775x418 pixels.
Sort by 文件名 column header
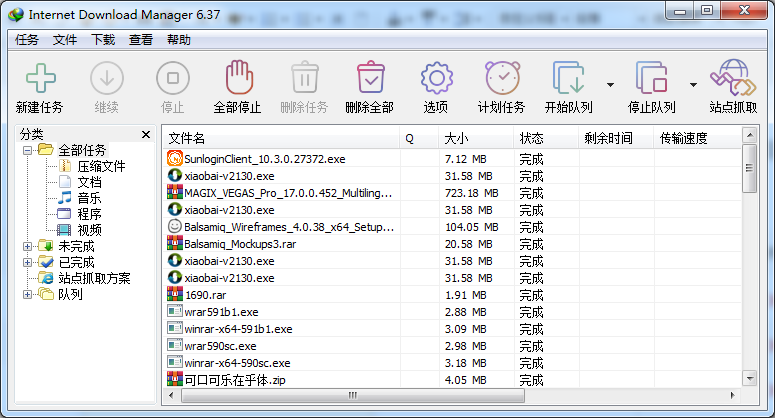(x=281, y=138)
